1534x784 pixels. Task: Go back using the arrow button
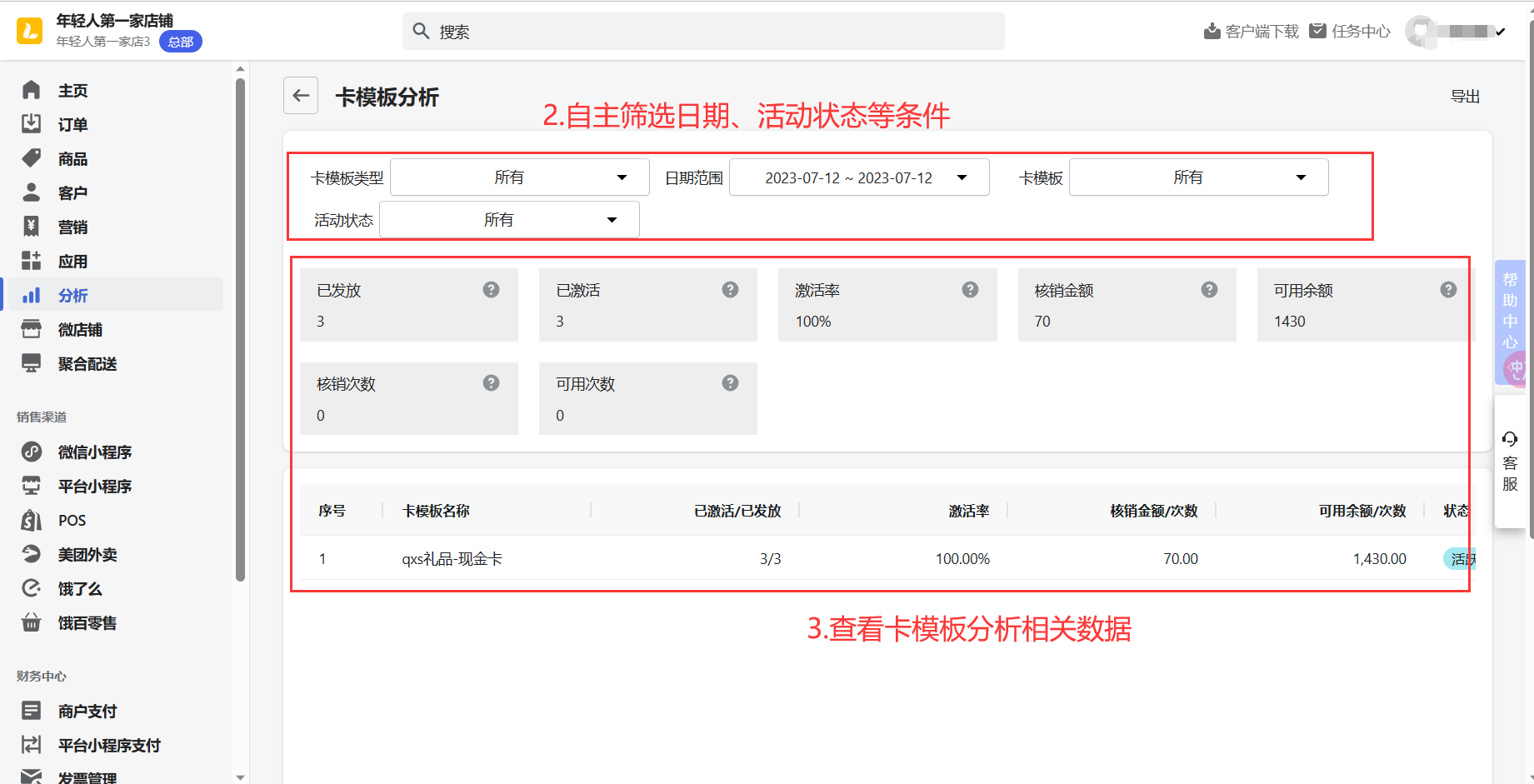click(x=301, y=96)
